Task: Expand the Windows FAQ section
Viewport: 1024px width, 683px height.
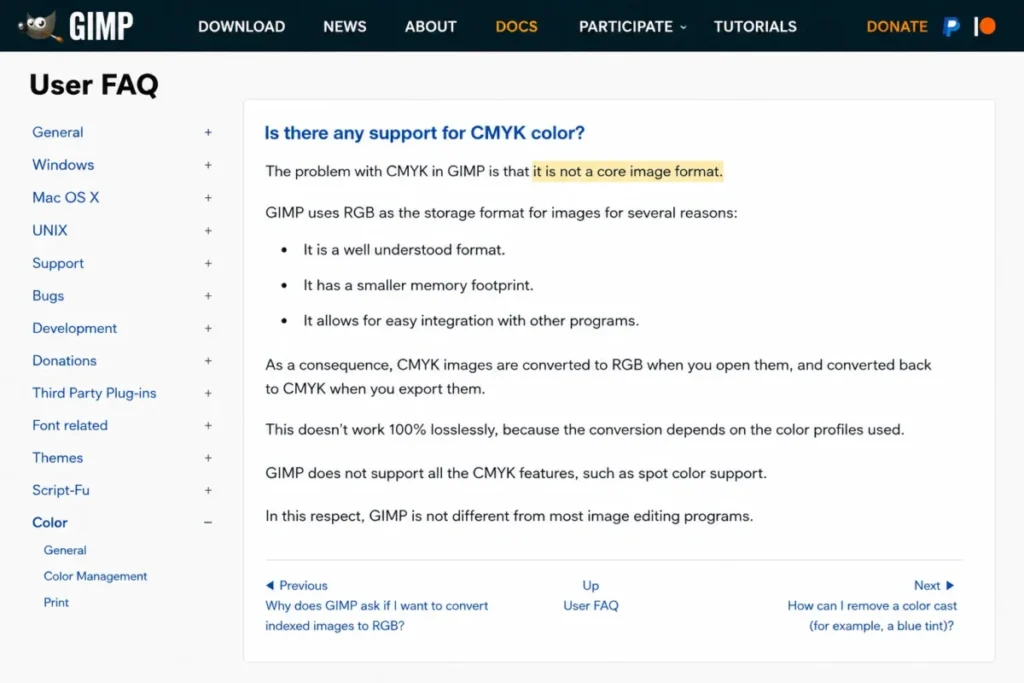Action: pyautogui.click(x=208, y=165)
